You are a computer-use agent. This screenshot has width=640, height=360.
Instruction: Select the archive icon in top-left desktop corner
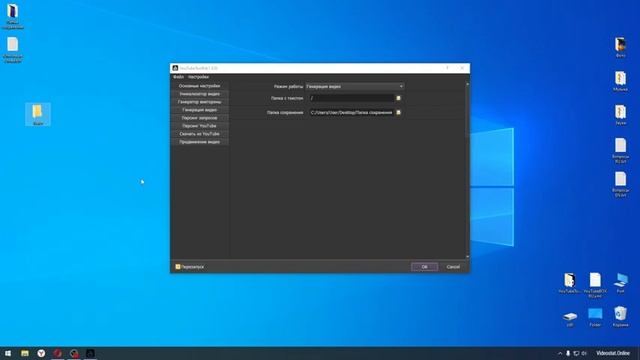[x=13, y=16]
